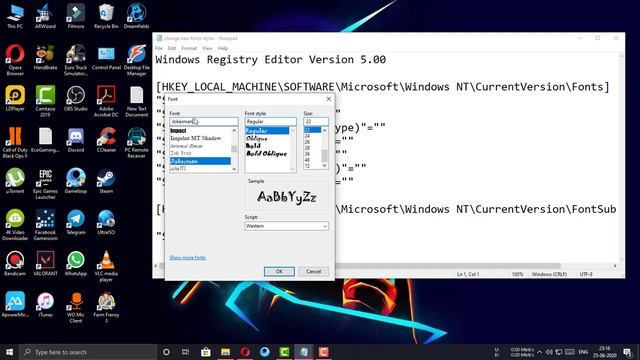Click Notepad horizontal scroll right arrow
The height and width of the screenshot is (360, 640).
(x=615, y=266)
